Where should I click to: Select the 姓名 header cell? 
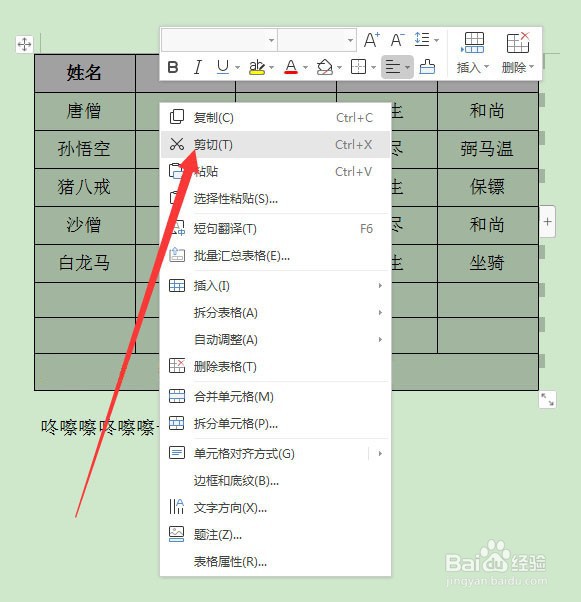point(85,73)
